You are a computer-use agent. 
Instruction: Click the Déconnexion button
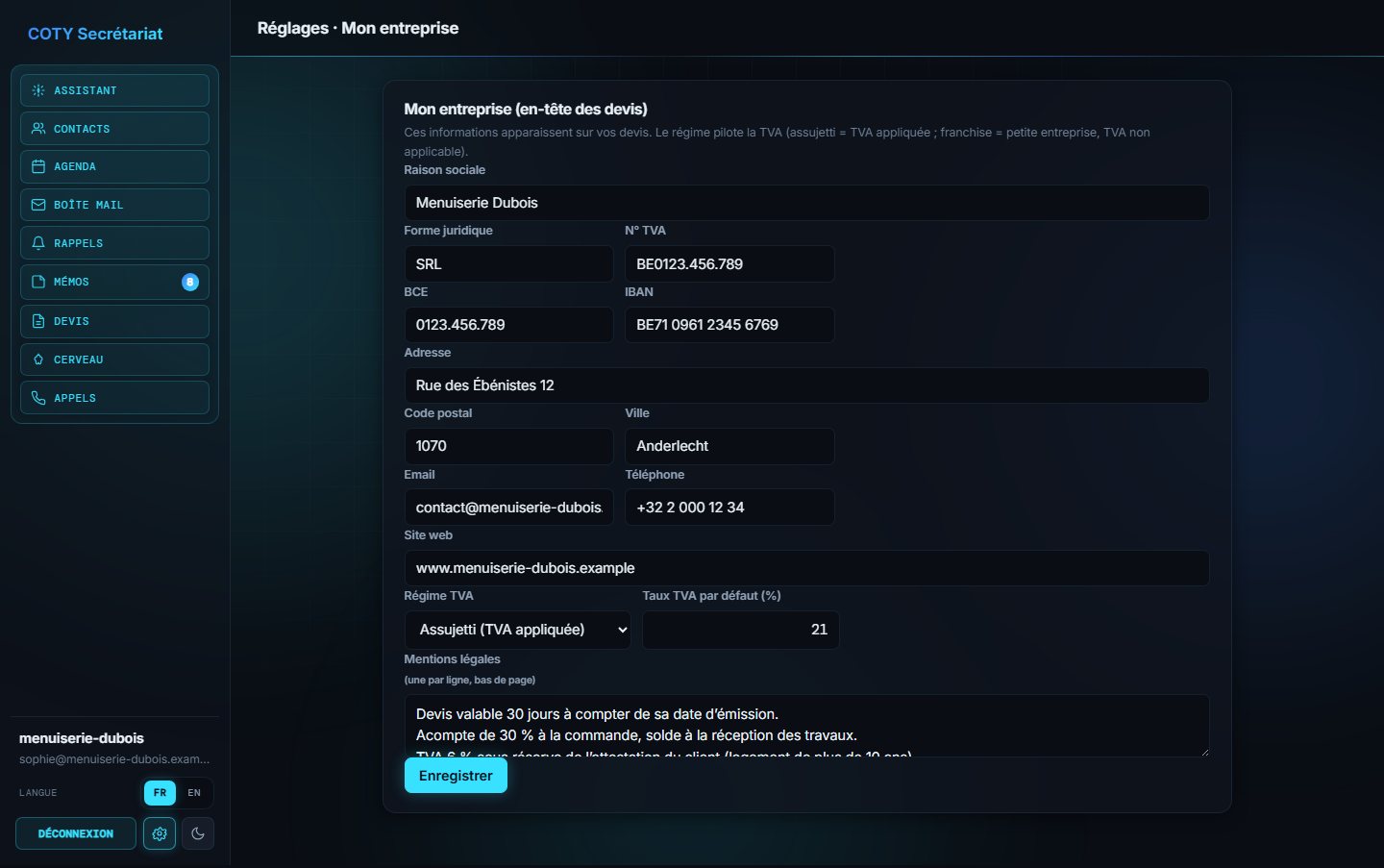point(76,833)
